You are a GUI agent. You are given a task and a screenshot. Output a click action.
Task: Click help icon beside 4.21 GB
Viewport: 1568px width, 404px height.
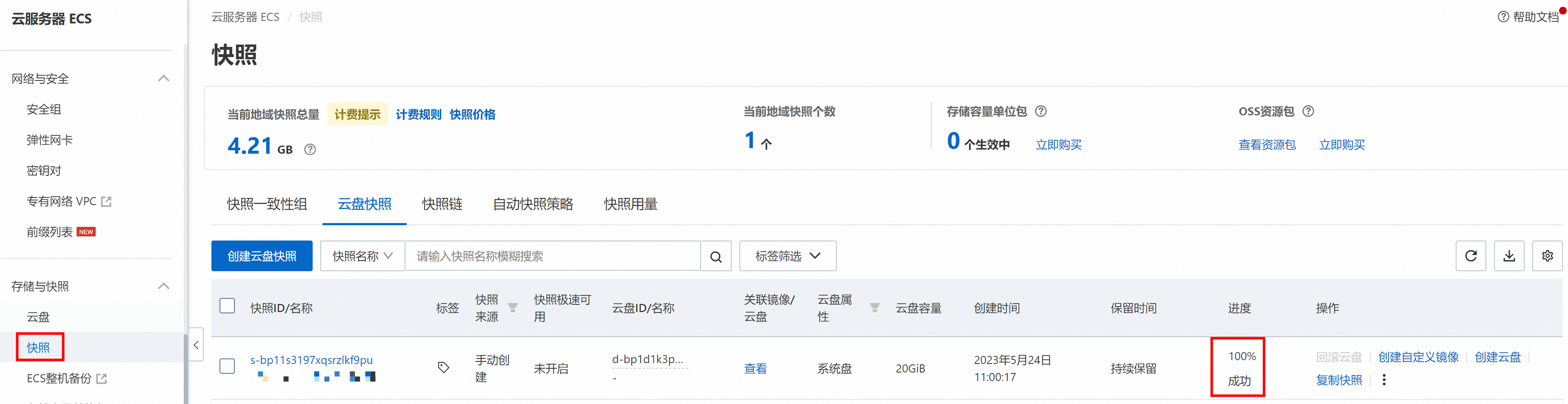pyautogui.click(x=310, y=149)
